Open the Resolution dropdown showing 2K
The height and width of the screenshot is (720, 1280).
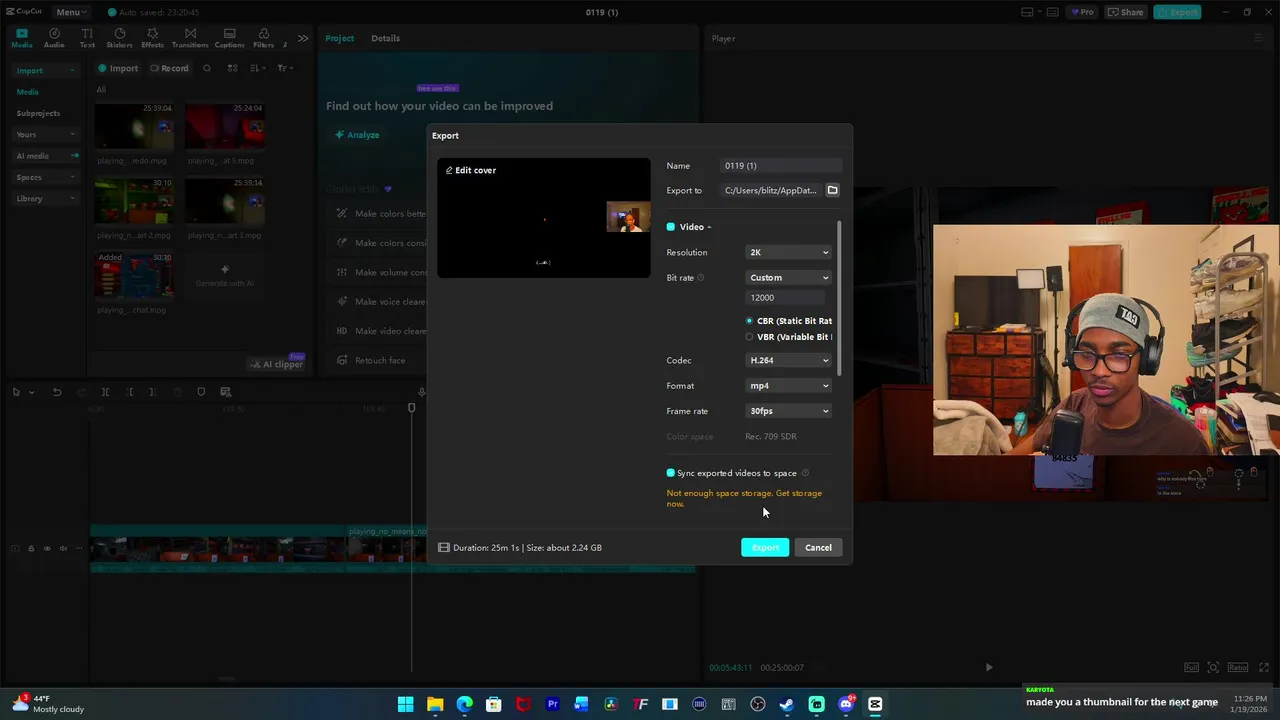click(789, 252)
